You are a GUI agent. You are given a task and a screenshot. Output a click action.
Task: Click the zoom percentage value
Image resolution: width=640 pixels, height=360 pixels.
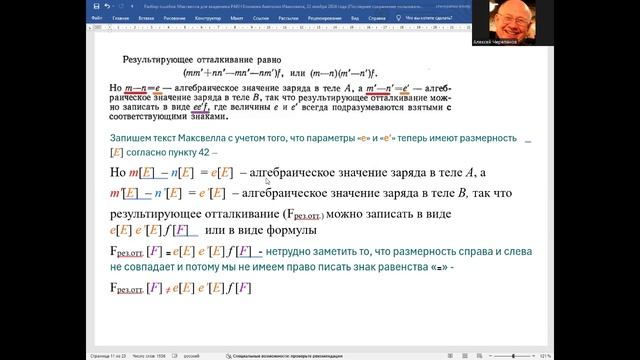[x=545, y=356]
